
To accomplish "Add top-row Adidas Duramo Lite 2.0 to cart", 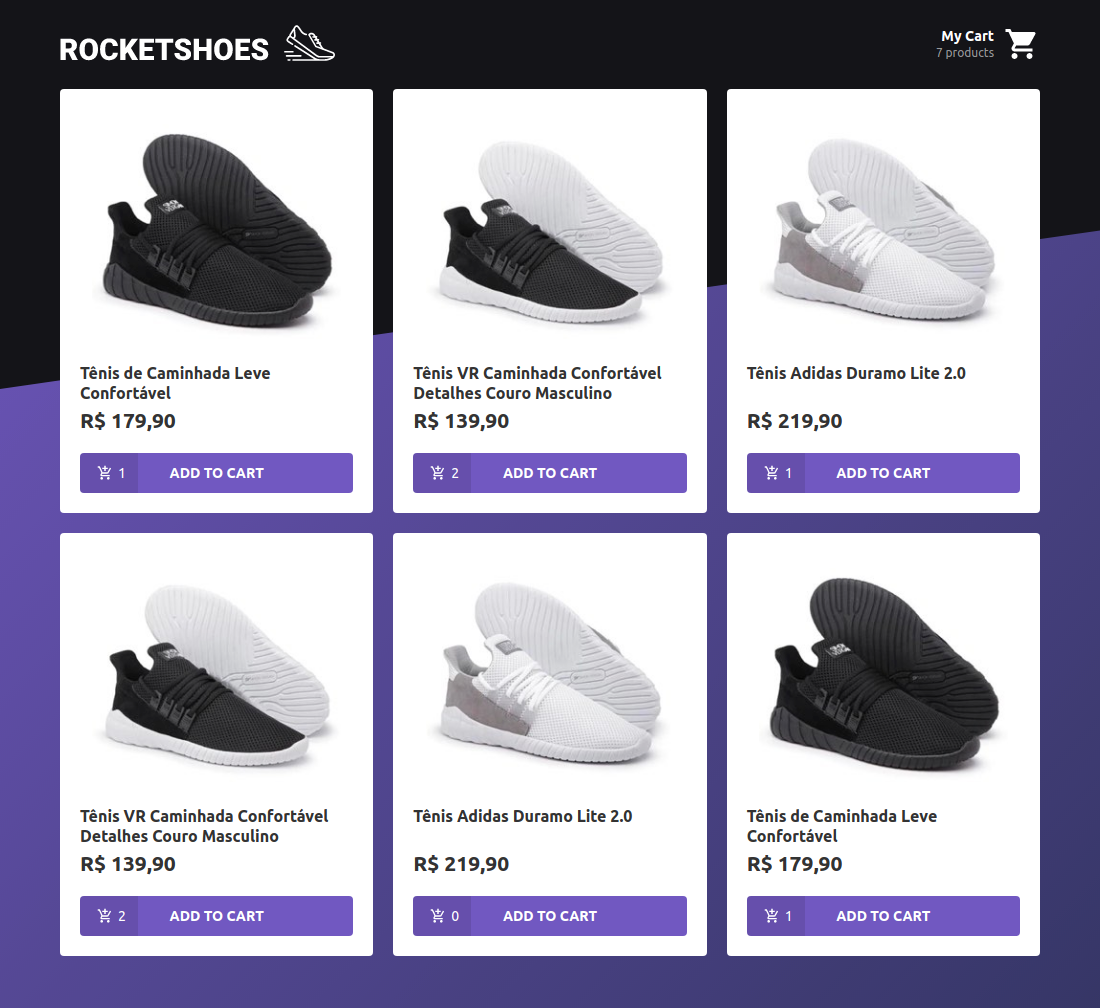I will pos(883,473).
